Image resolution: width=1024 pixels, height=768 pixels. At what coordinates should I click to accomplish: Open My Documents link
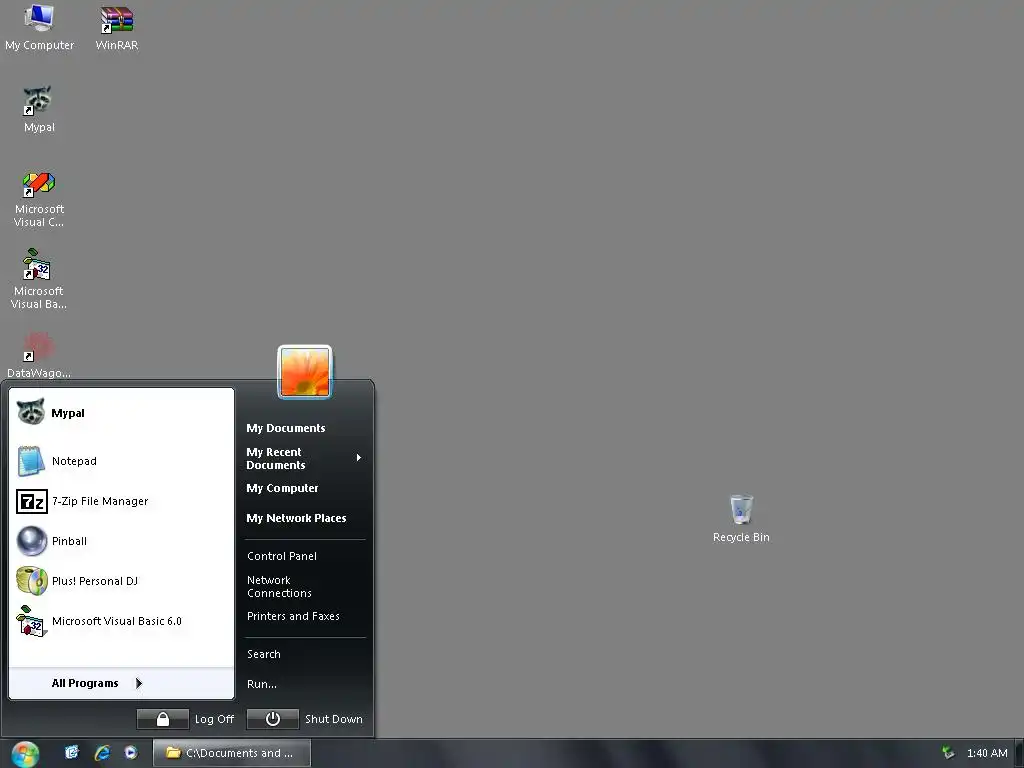pos(286,428)
